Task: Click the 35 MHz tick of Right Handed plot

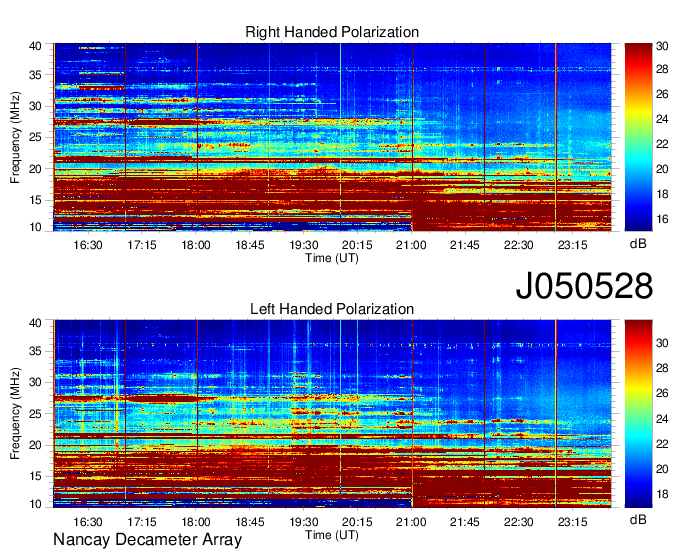Action: 35,75
